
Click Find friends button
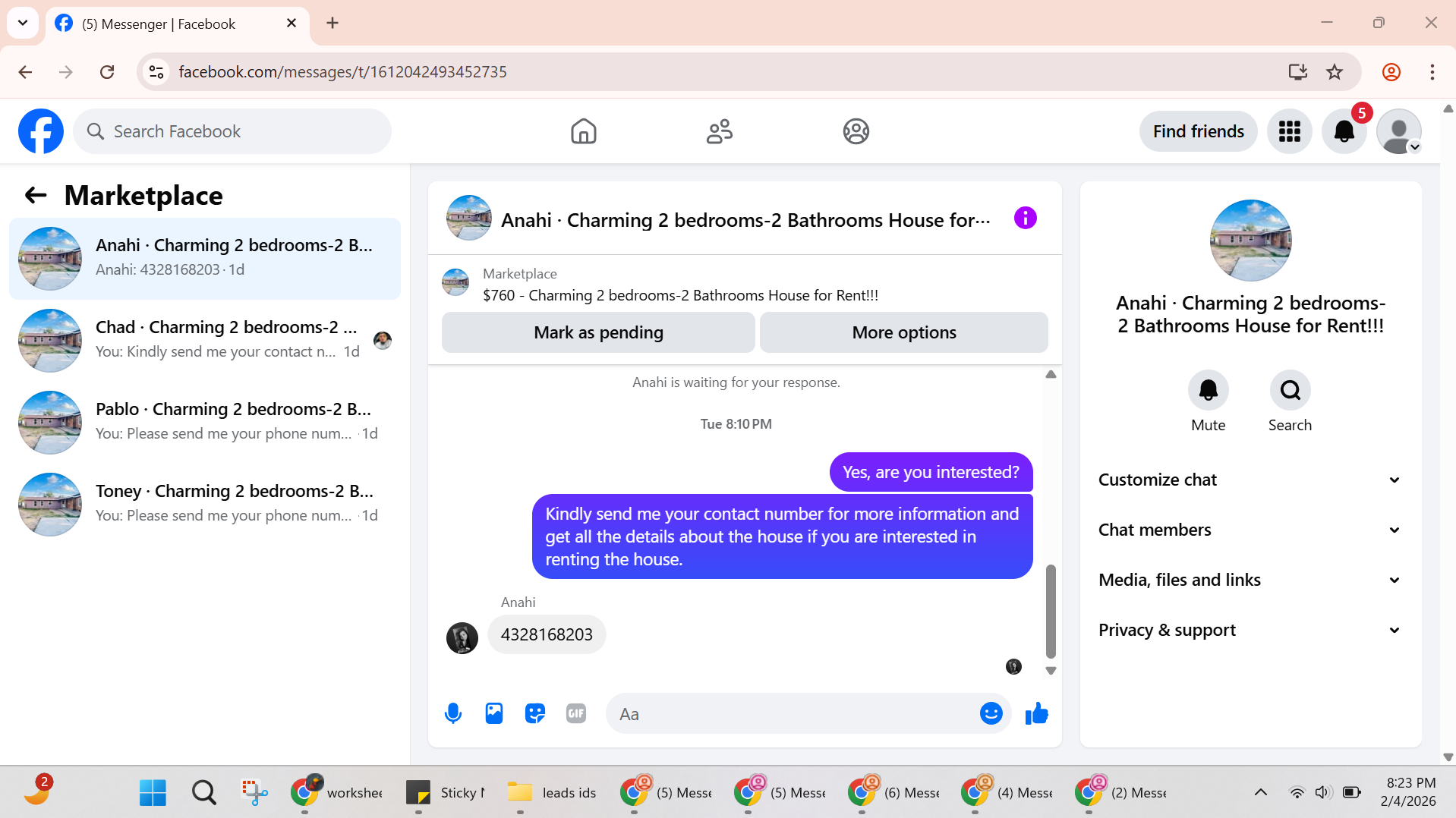(1198, 131)
